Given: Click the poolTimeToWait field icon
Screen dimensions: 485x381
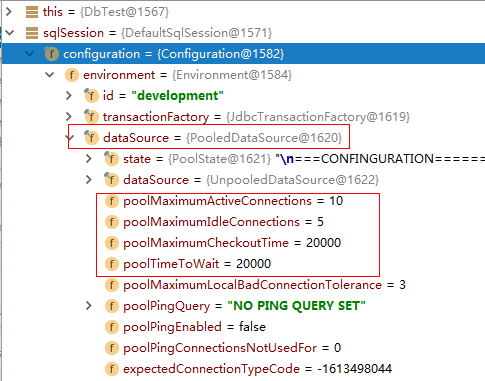Looking at the screenshot, I should pos(112,264).
